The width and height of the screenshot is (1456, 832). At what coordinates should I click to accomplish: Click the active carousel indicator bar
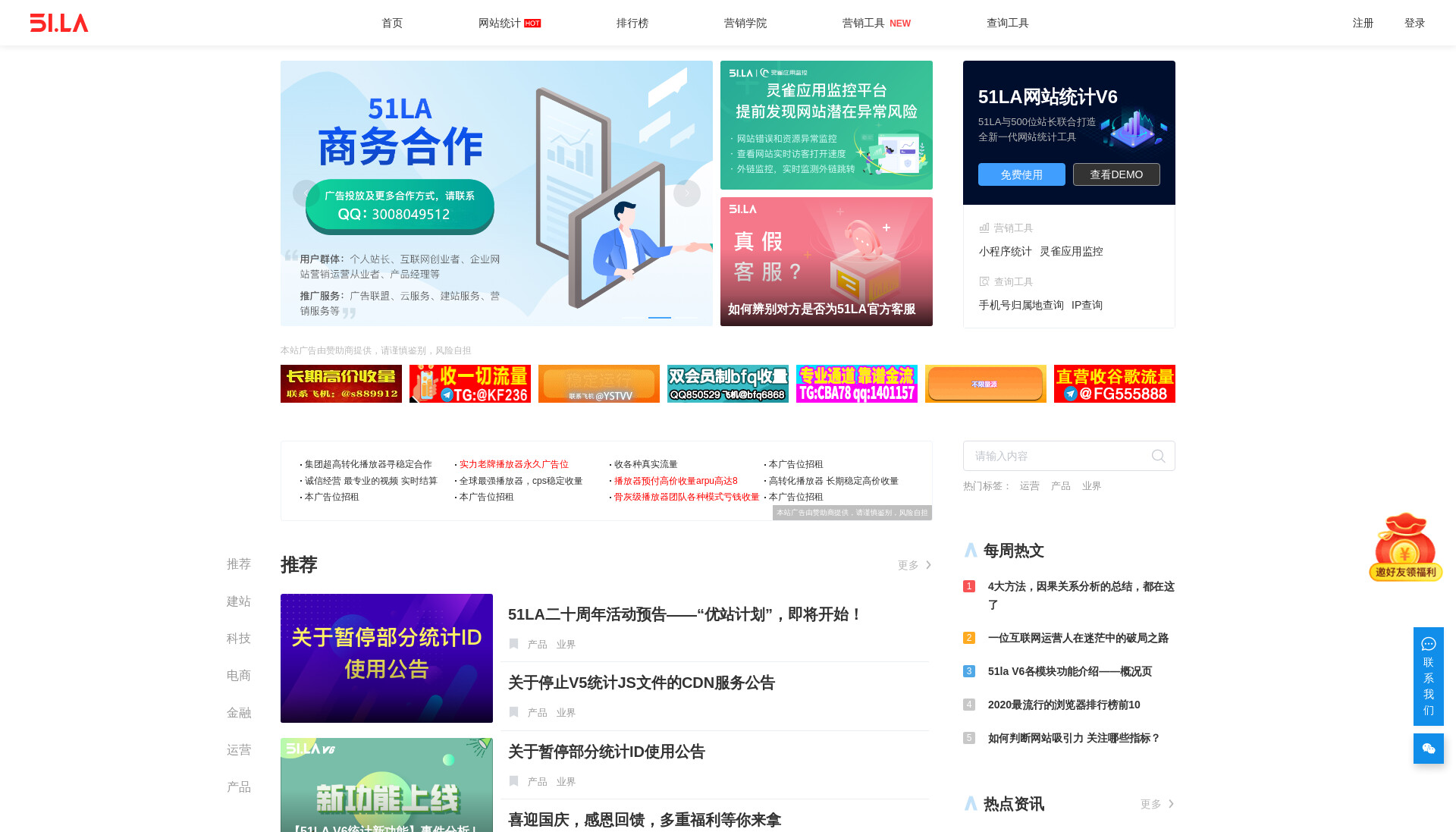[660, 318]
